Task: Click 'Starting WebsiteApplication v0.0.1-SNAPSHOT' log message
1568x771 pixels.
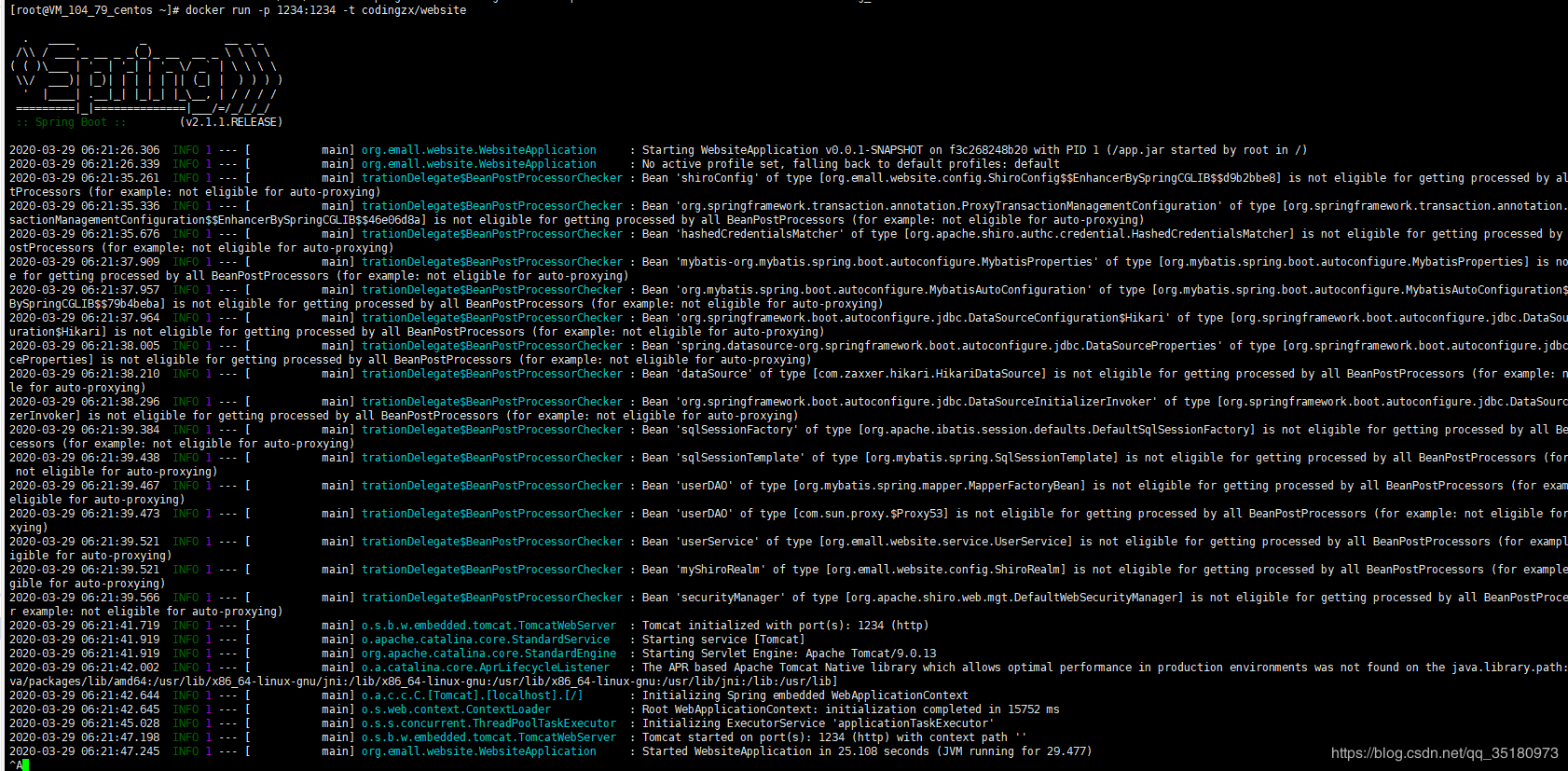Action: coord(974,150)
